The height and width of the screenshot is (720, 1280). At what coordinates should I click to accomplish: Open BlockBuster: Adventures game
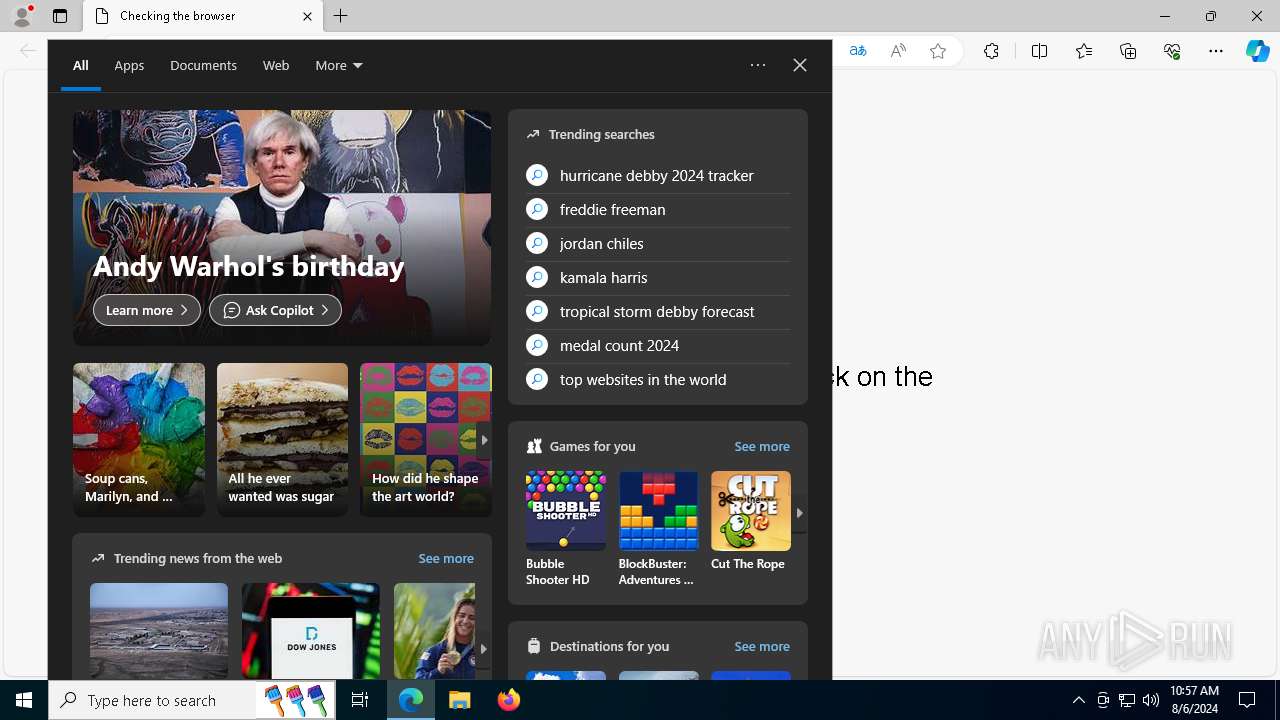658,529
